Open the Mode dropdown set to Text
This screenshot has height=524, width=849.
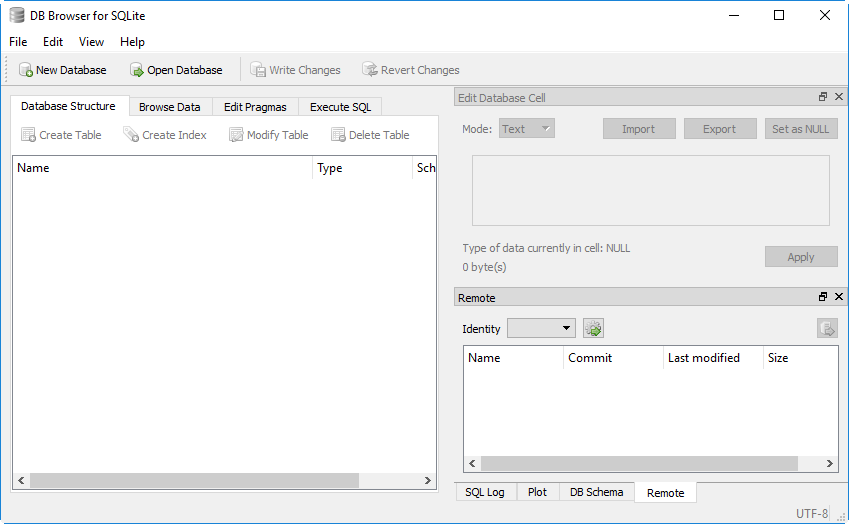point(527,129)
